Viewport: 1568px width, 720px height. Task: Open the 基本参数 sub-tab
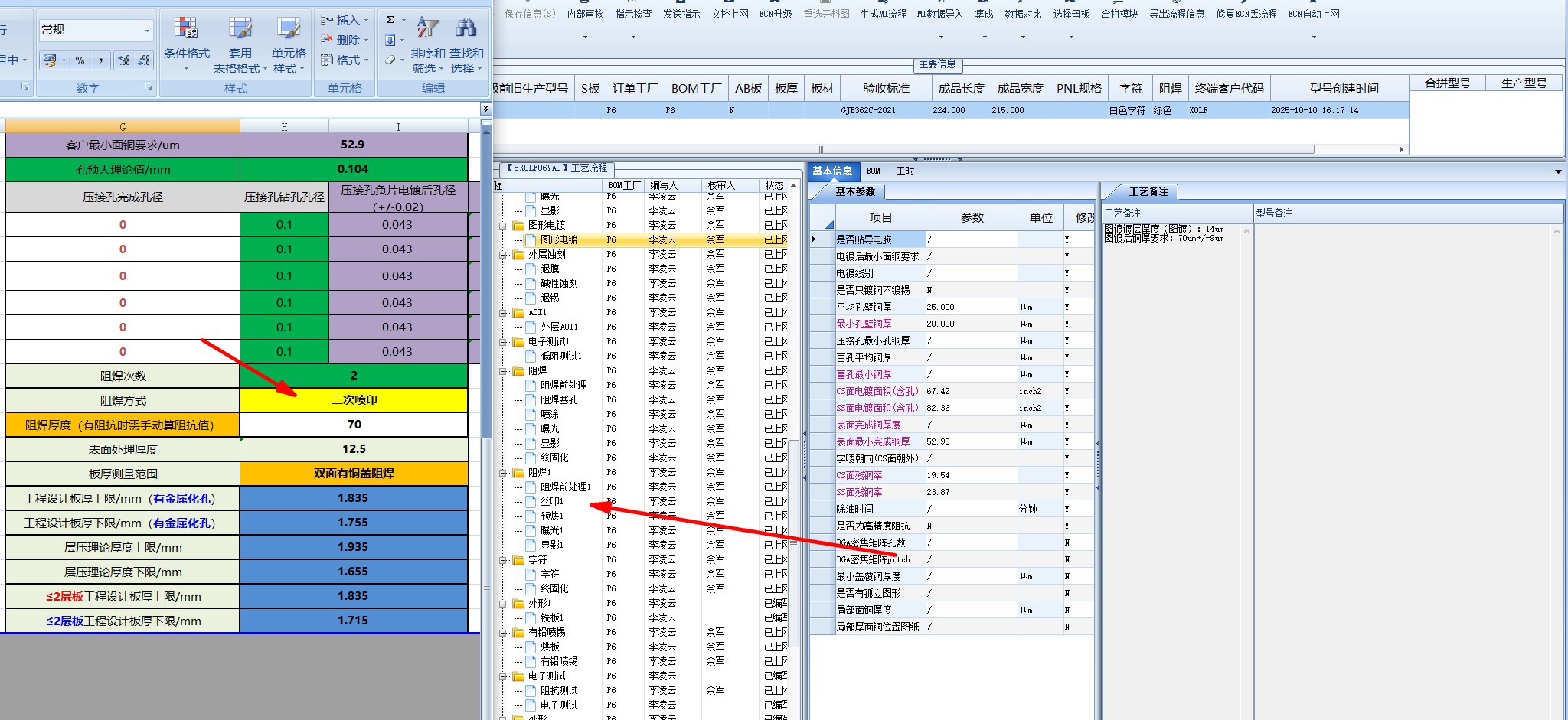pos(855,192)
